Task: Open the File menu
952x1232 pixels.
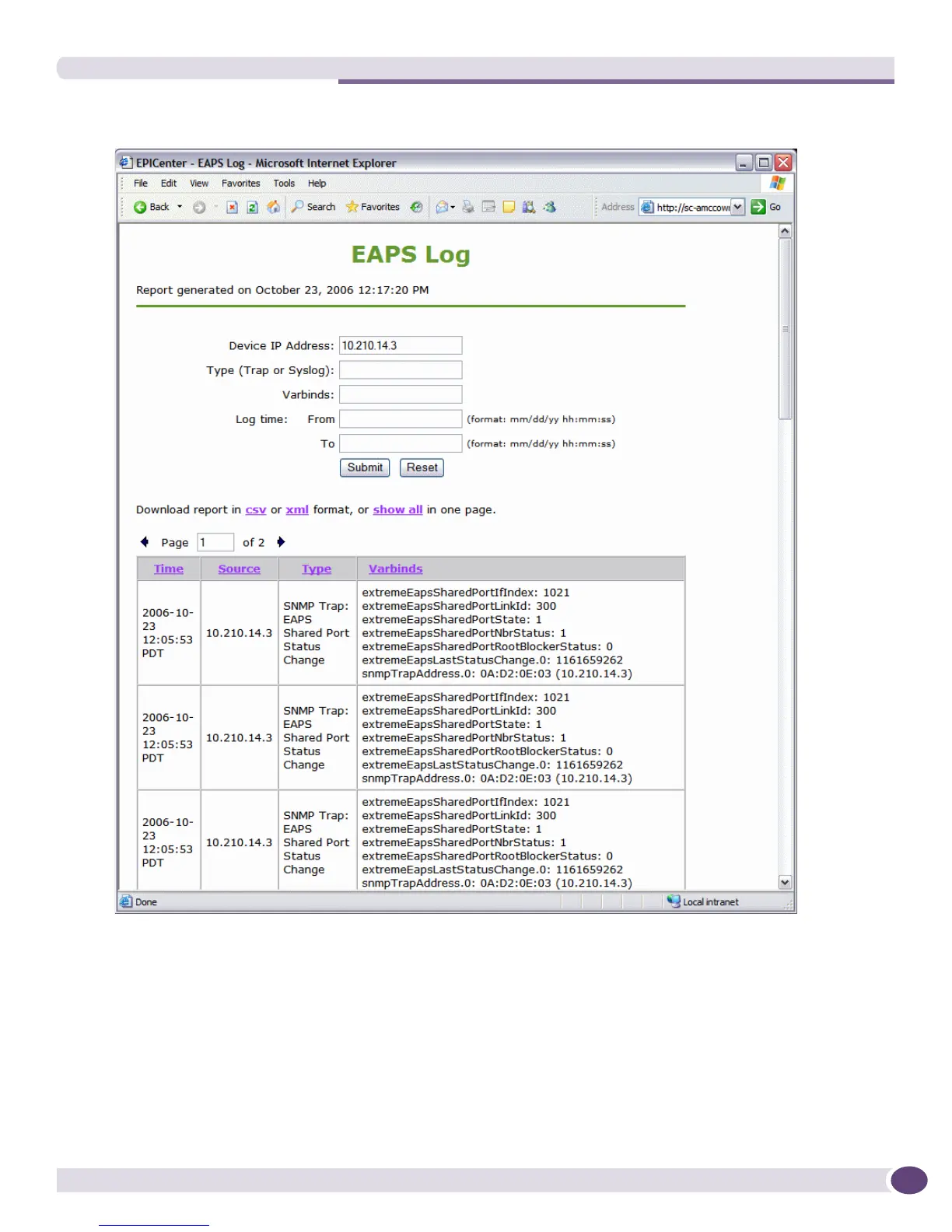Action: tap(141, 184)
